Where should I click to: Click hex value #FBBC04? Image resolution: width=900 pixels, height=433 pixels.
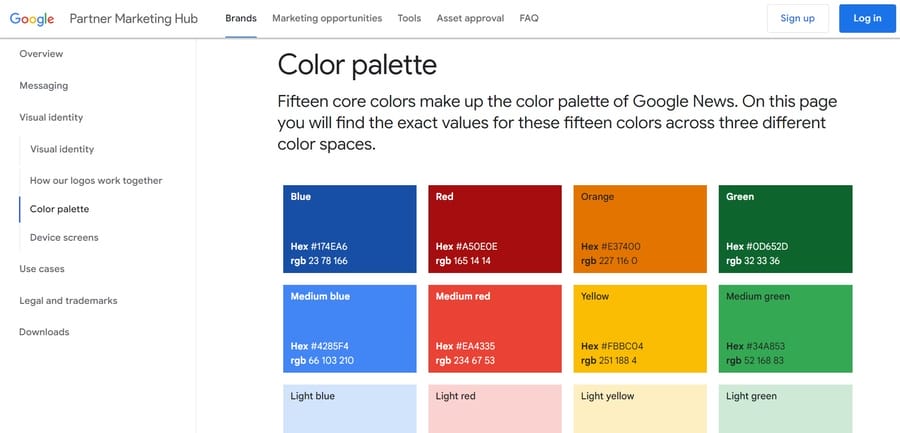(622, 346)
